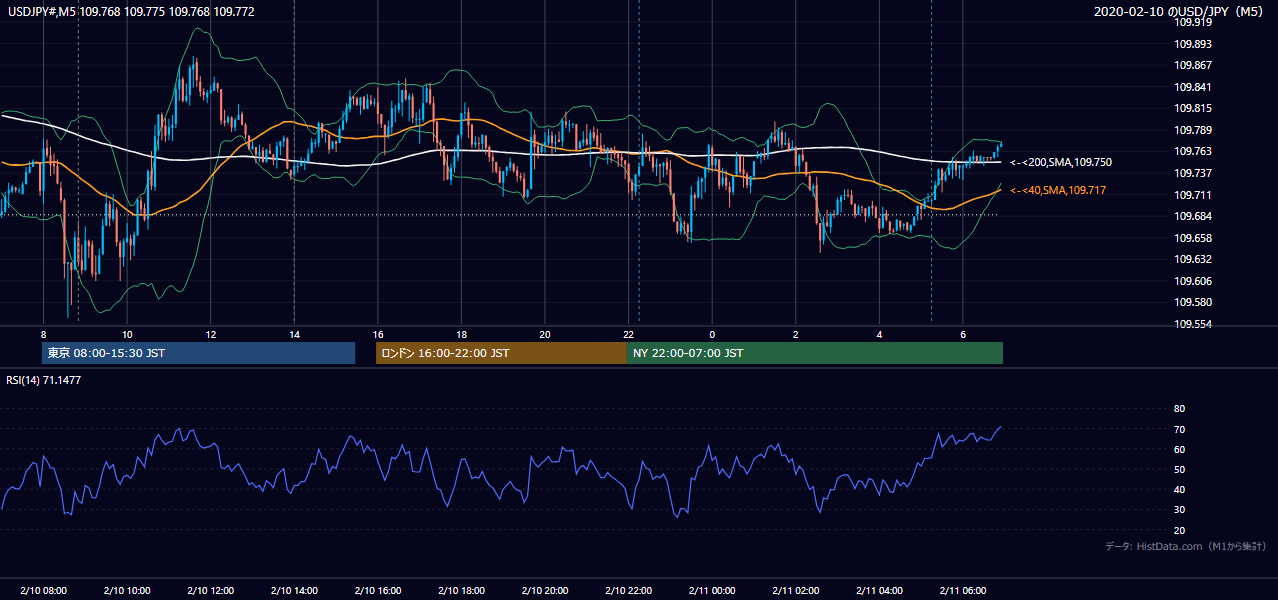Click price axis label 109.815

[1194, 108]
